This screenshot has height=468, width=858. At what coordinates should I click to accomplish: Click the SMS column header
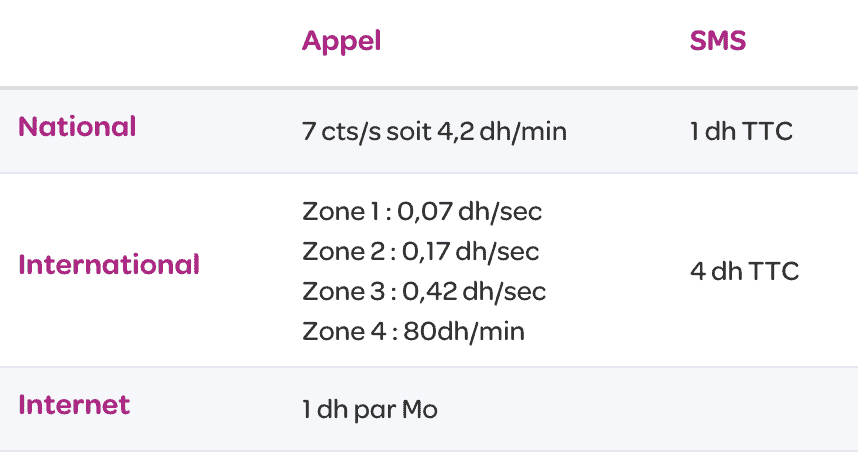pyautogui.click(x=717, y=41)
